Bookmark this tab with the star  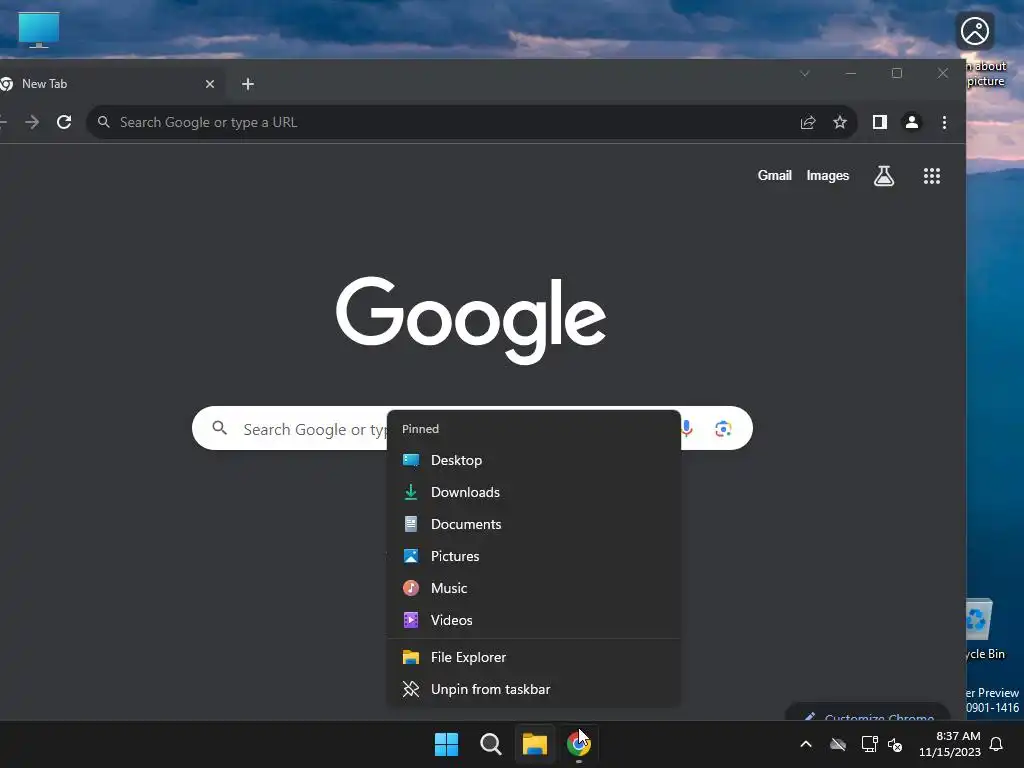pos(840,122)
